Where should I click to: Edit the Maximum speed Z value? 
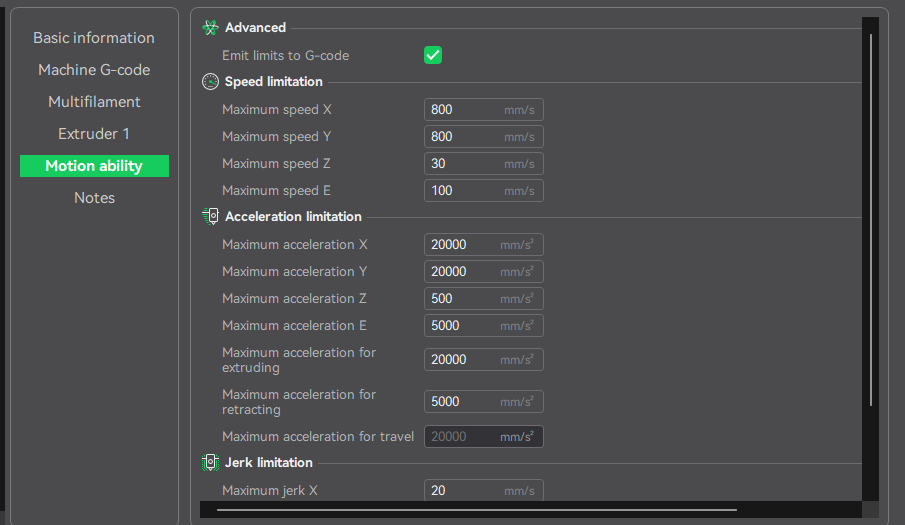click(x=484, y=164)
